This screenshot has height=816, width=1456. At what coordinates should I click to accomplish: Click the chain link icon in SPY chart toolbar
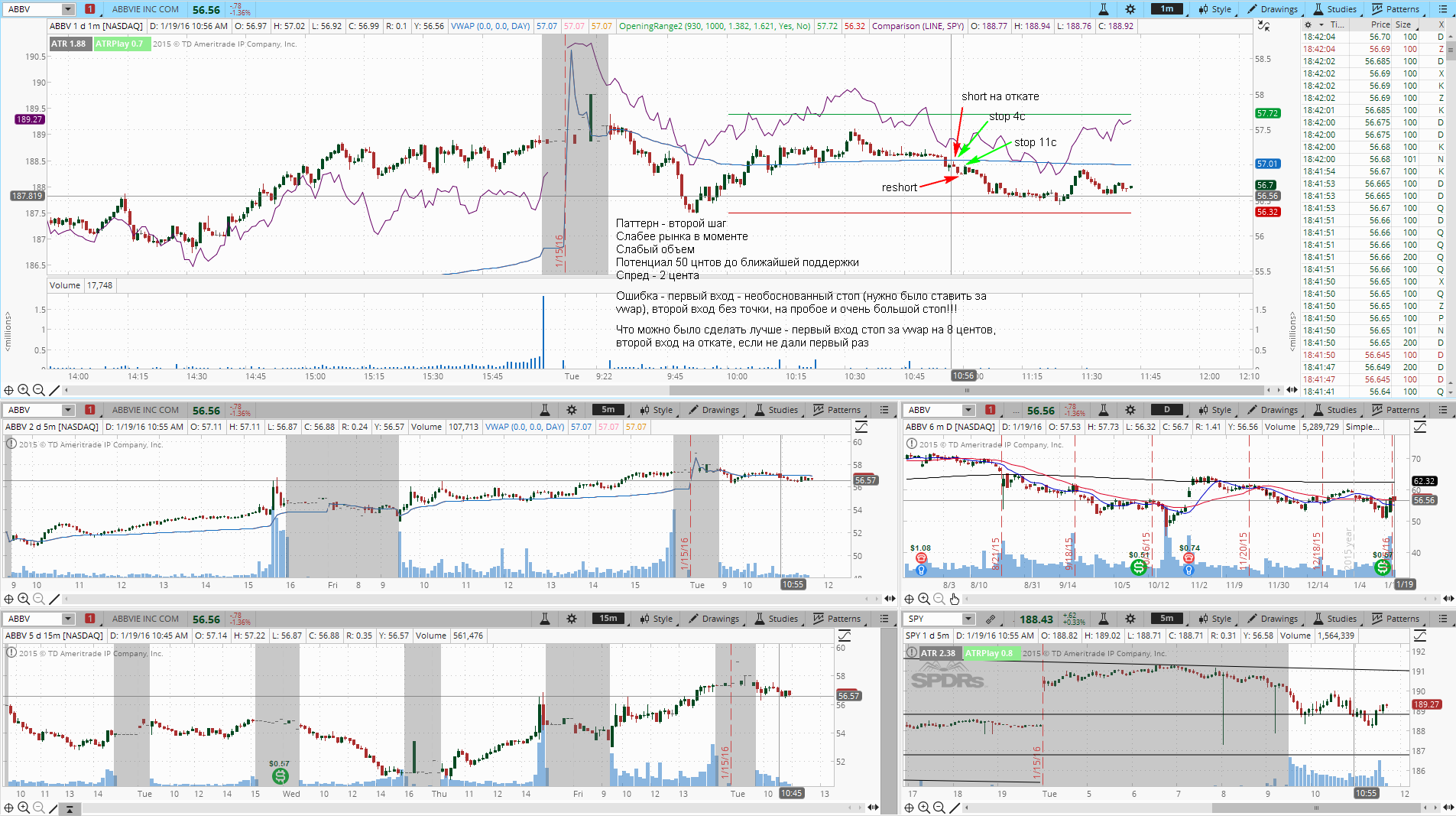pos(991,619)
